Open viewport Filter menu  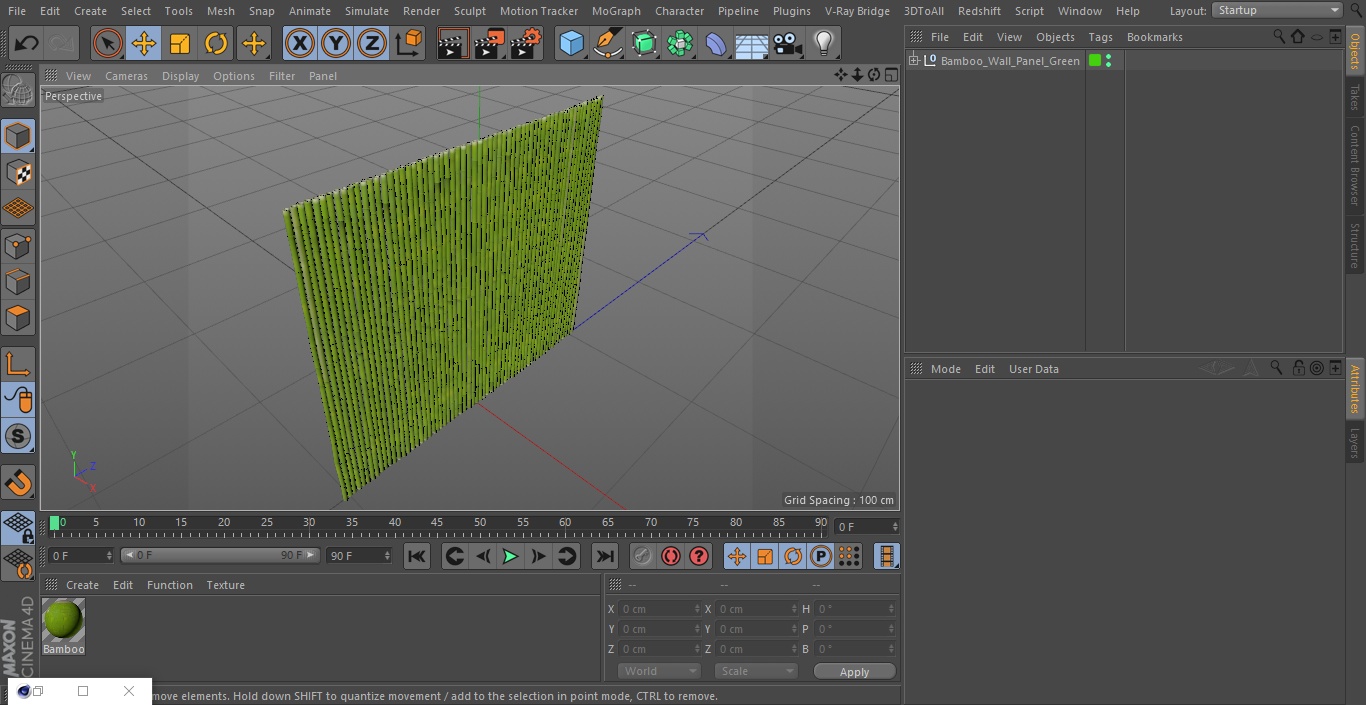click(282, 76)
